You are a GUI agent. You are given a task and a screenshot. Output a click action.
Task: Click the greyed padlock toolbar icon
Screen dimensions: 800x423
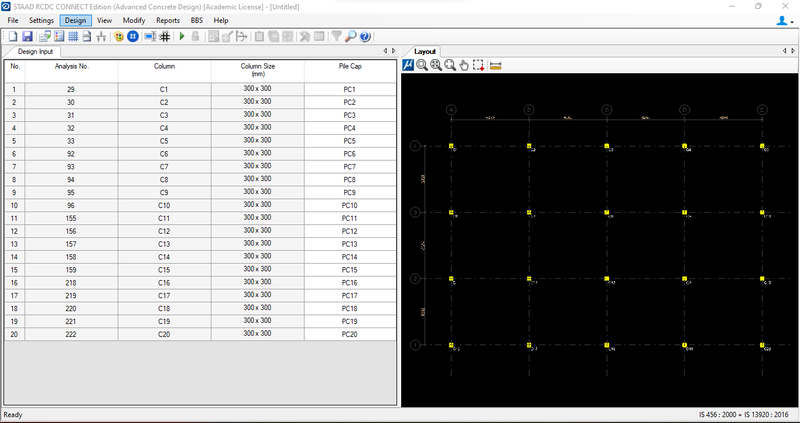(195, 36)
